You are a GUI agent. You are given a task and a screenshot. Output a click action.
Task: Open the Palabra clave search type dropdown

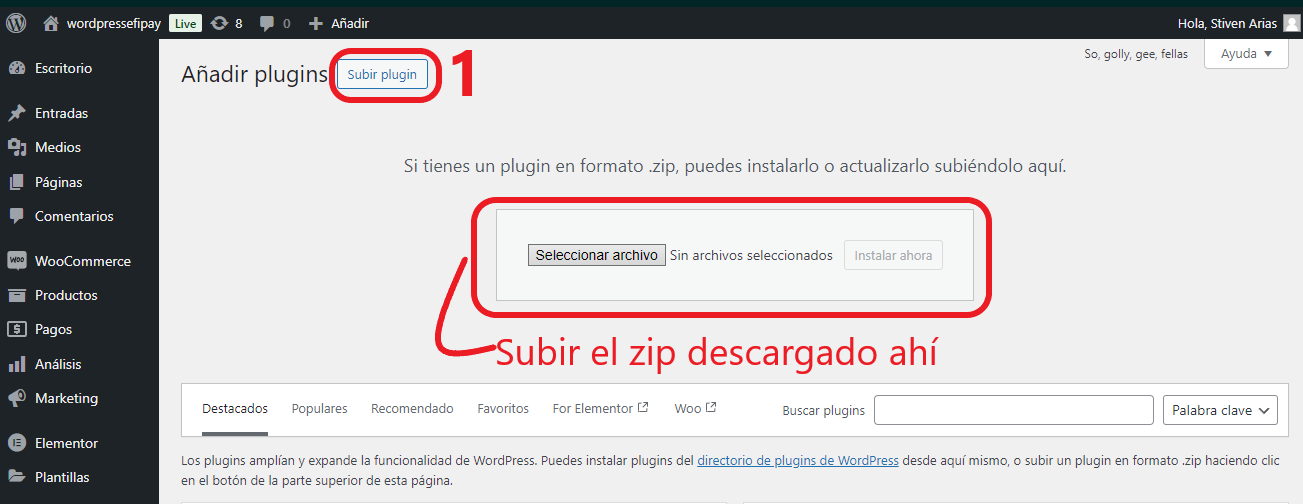click(1220, 410)
